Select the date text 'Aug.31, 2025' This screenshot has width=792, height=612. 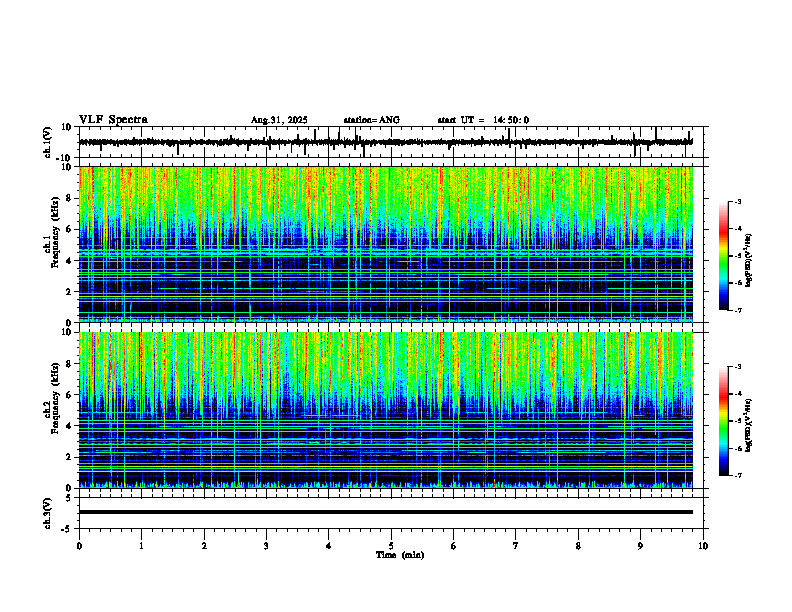pyautogui.click(x=279, y=120)
